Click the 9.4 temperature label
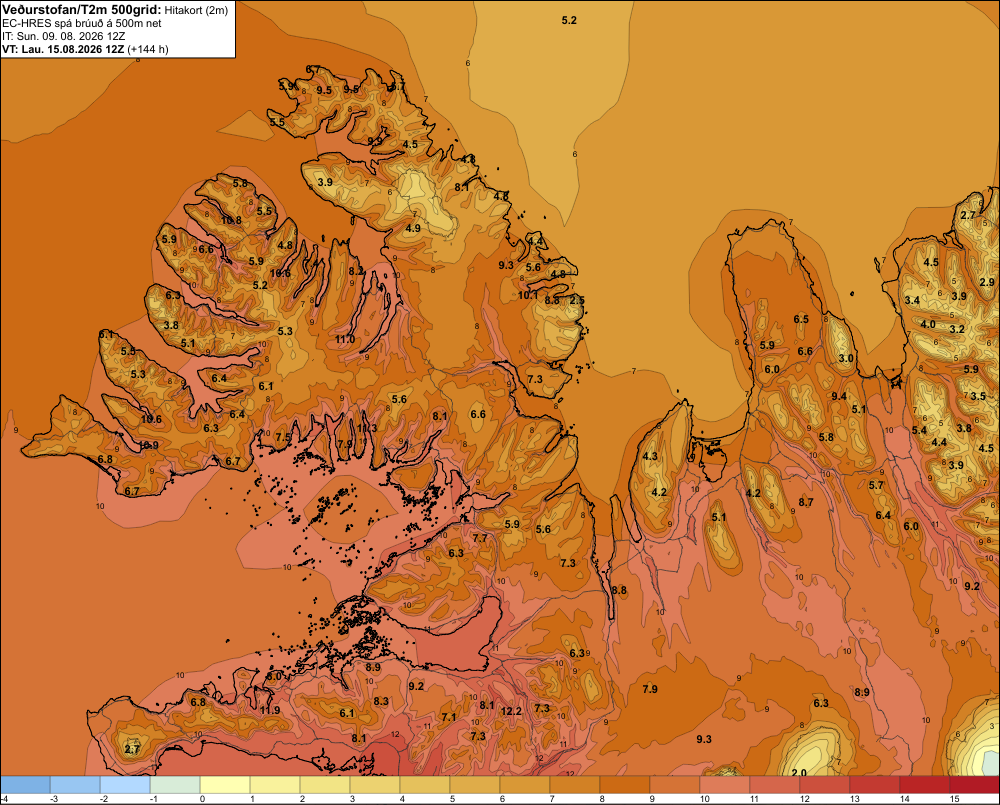This screenshot has height=805, width=1000. pos(839,396)
